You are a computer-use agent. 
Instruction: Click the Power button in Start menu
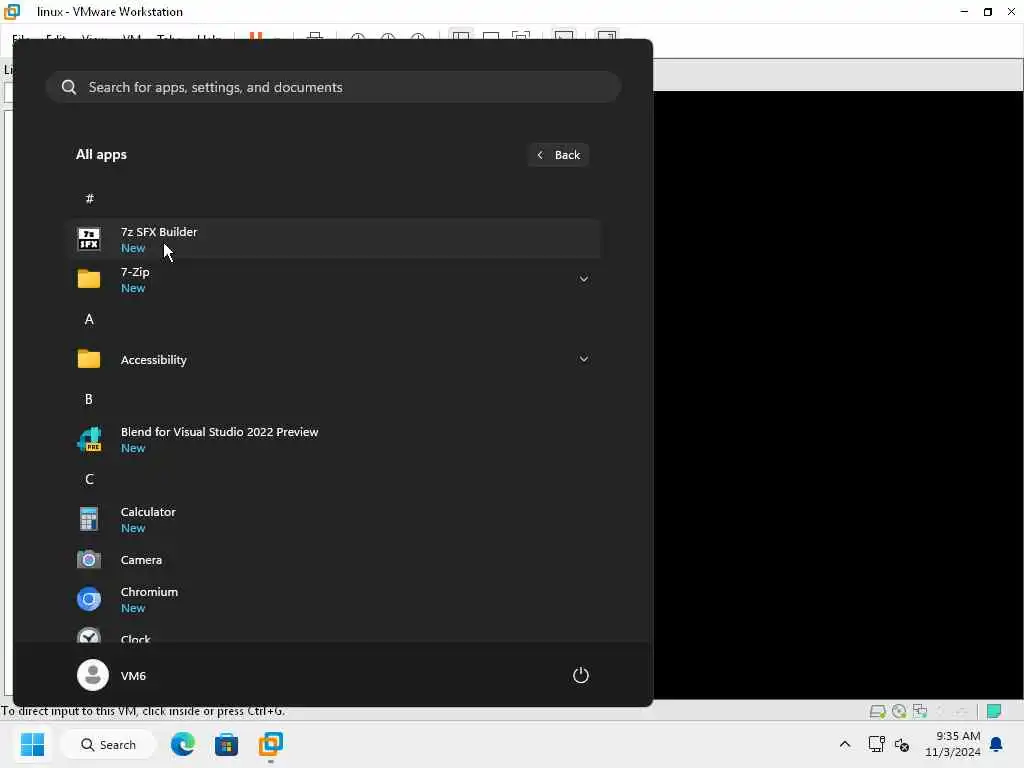point(581,675)
